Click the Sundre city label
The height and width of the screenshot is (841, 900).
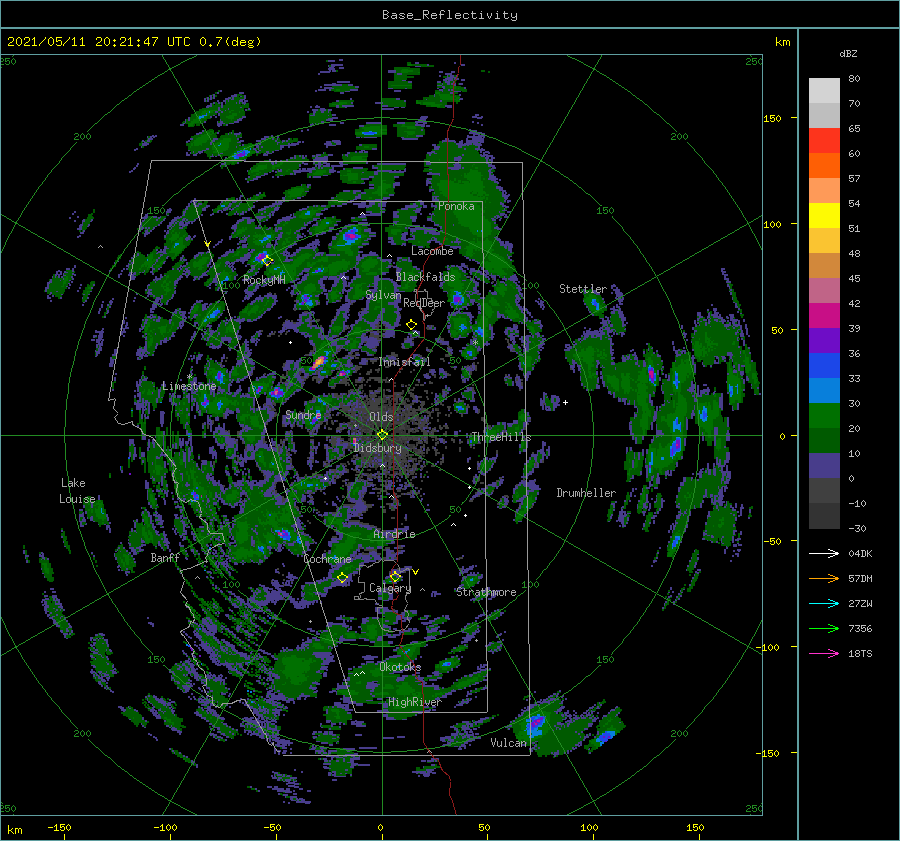(303, 415)
